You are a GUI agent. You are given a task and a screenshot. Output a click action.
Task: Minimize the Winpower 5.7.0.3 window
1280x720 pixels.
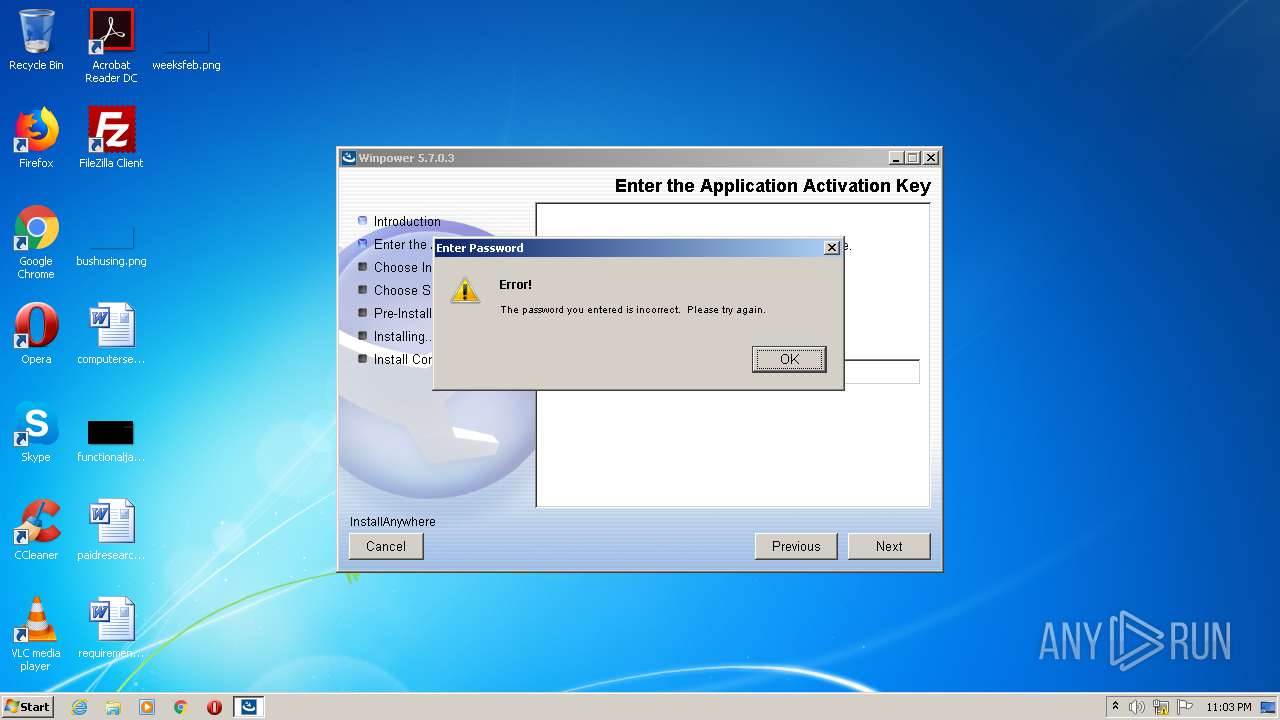pos(896,158)
